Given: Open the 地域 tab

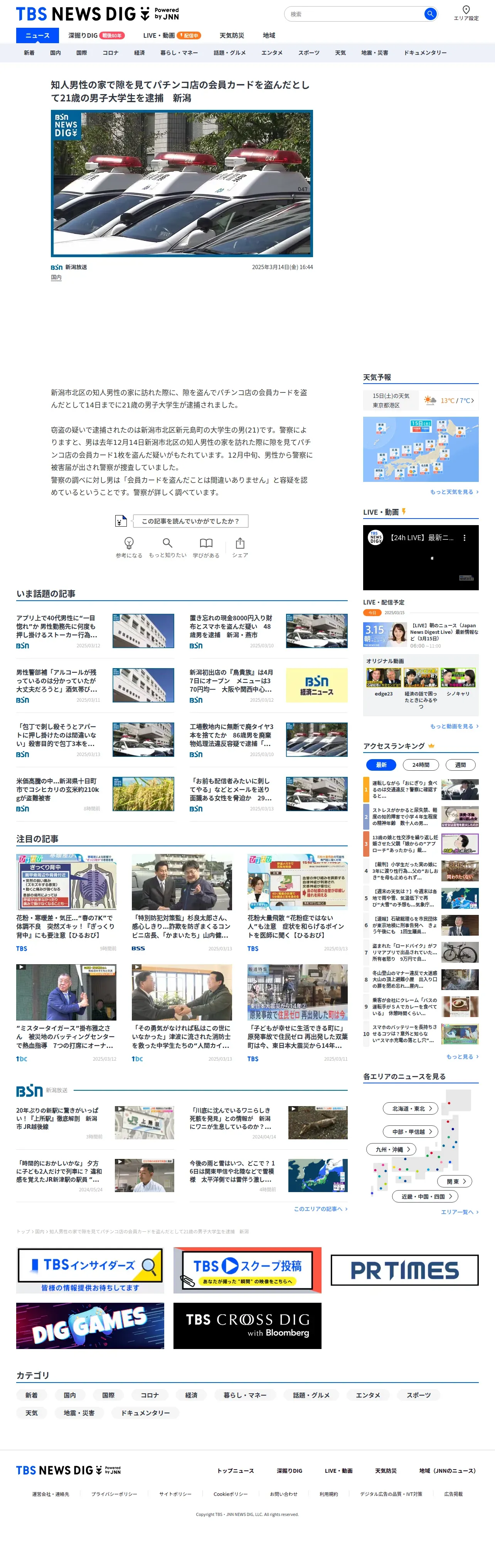Looking at the screenshot, I should click(x=268, y=35).
